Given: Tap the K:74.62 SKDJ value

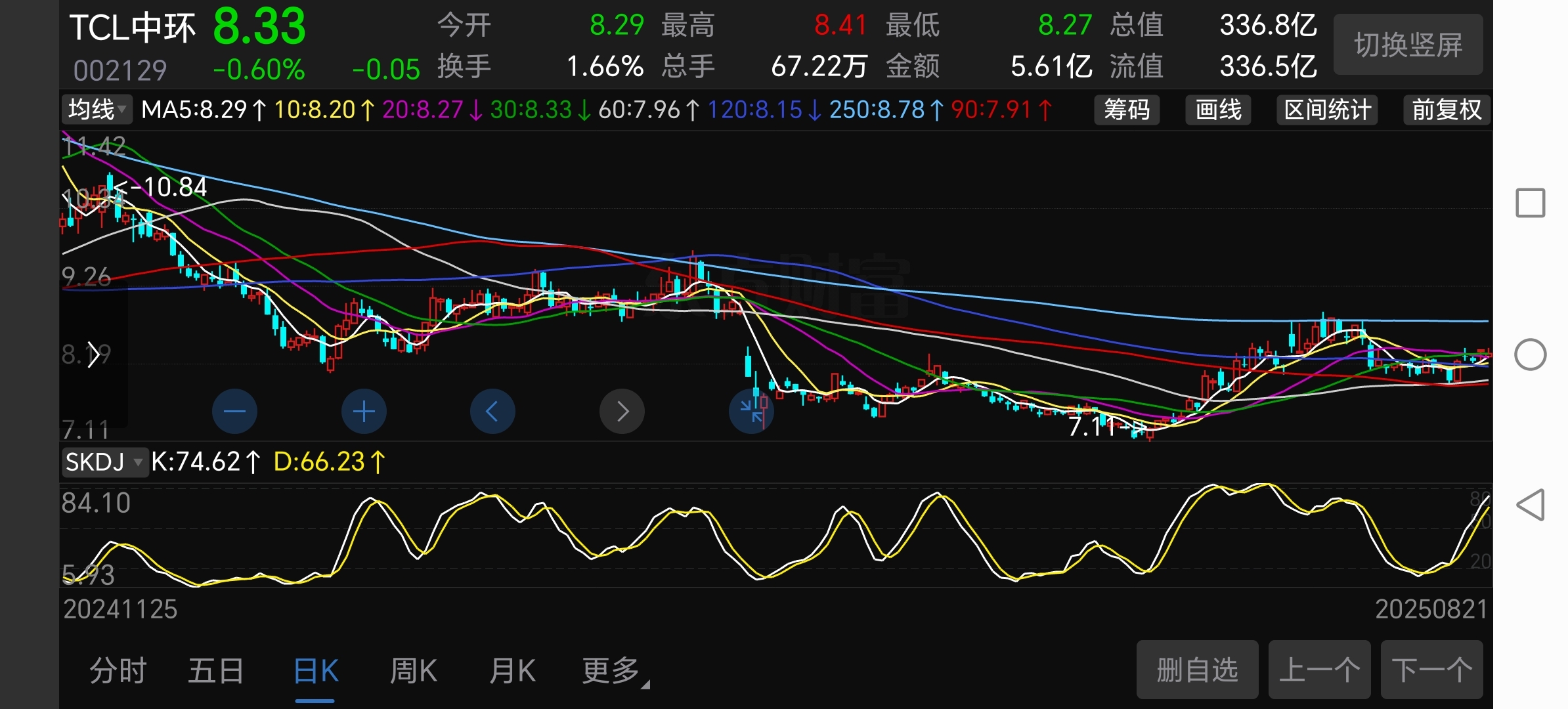Looking at the screenshot, I should click(206, 462).
